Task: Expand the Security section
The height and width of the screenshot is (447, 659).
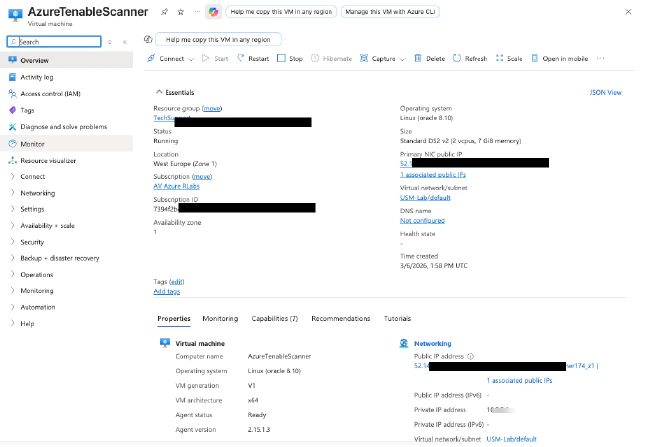Action: coord(32,242)
